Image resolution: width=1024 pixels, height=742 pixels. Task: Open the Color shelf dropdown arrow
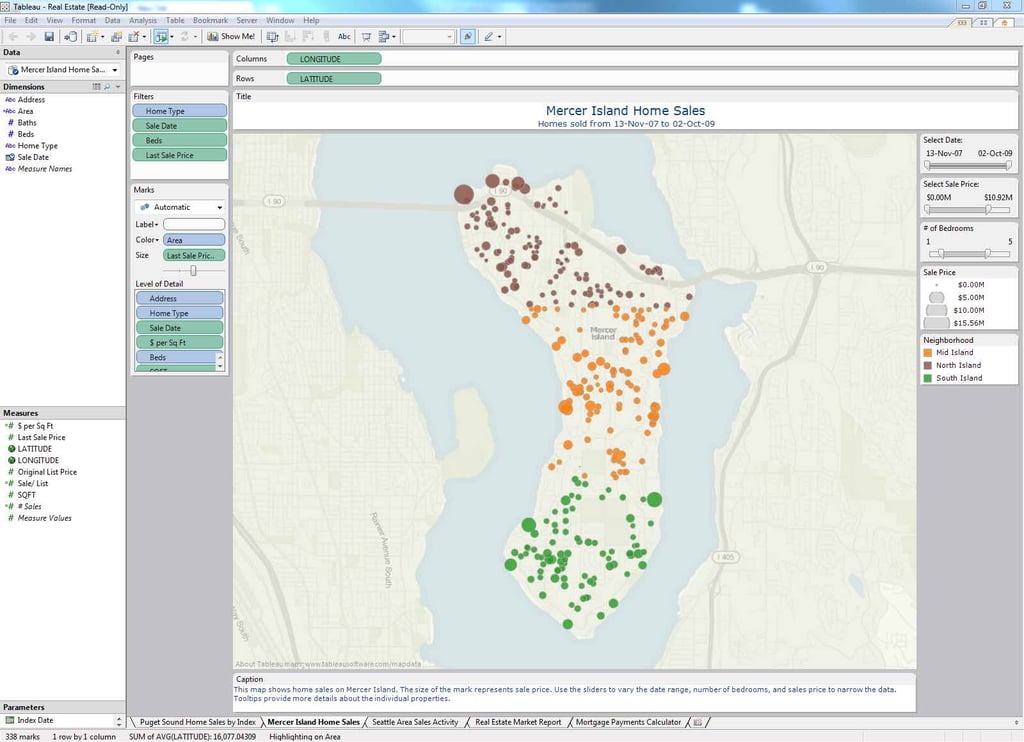point(157,240)
